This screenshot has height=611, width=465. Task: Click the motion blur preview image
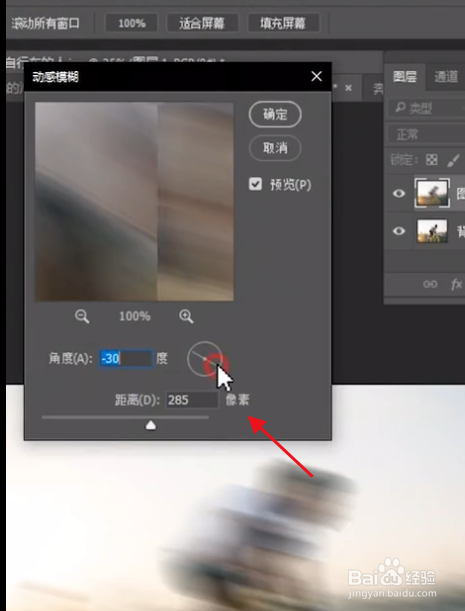pyautogui.click(x=134, y=202)
